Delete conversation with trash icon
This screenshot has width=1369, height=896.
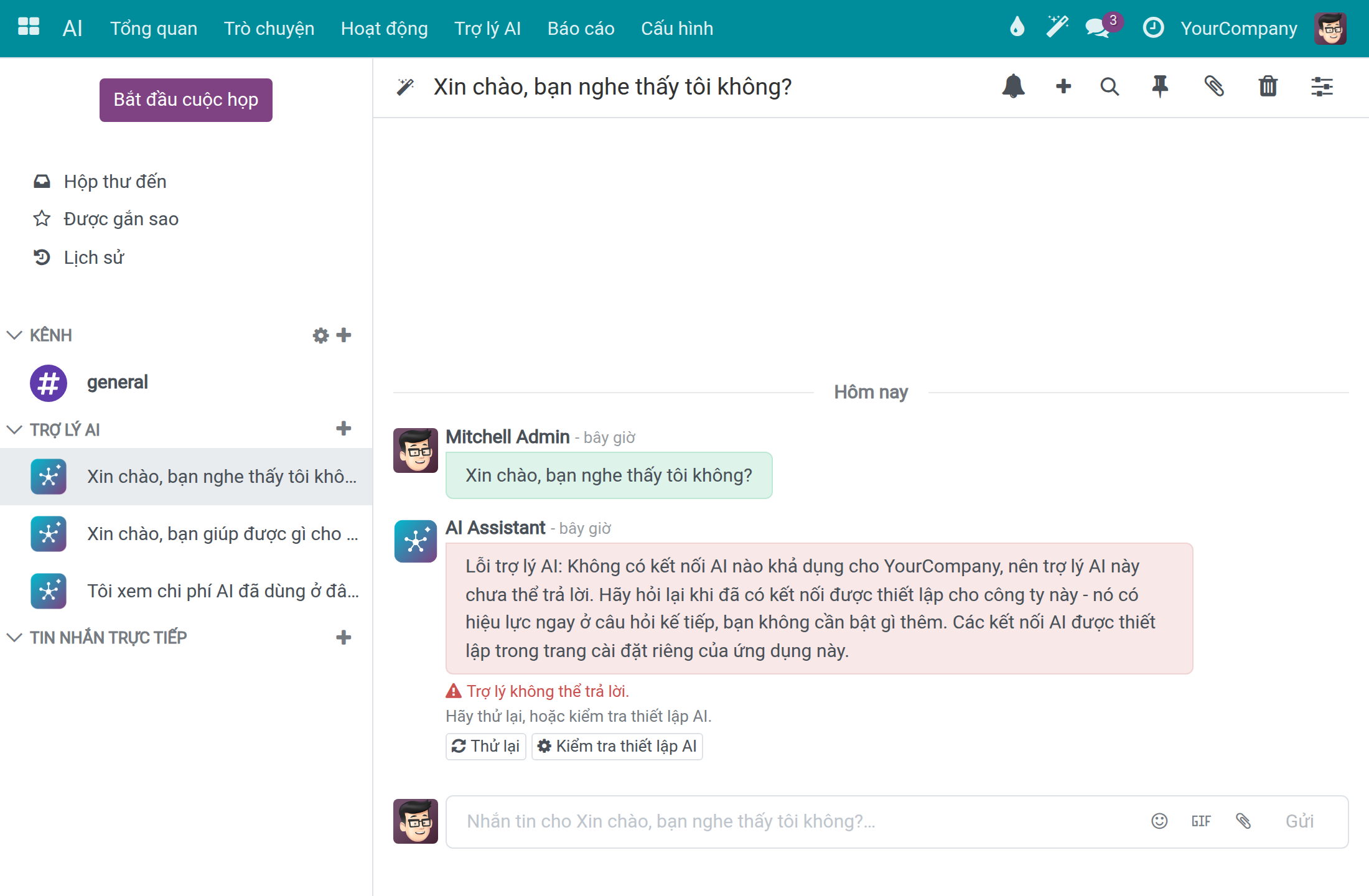pos(1268,86)
